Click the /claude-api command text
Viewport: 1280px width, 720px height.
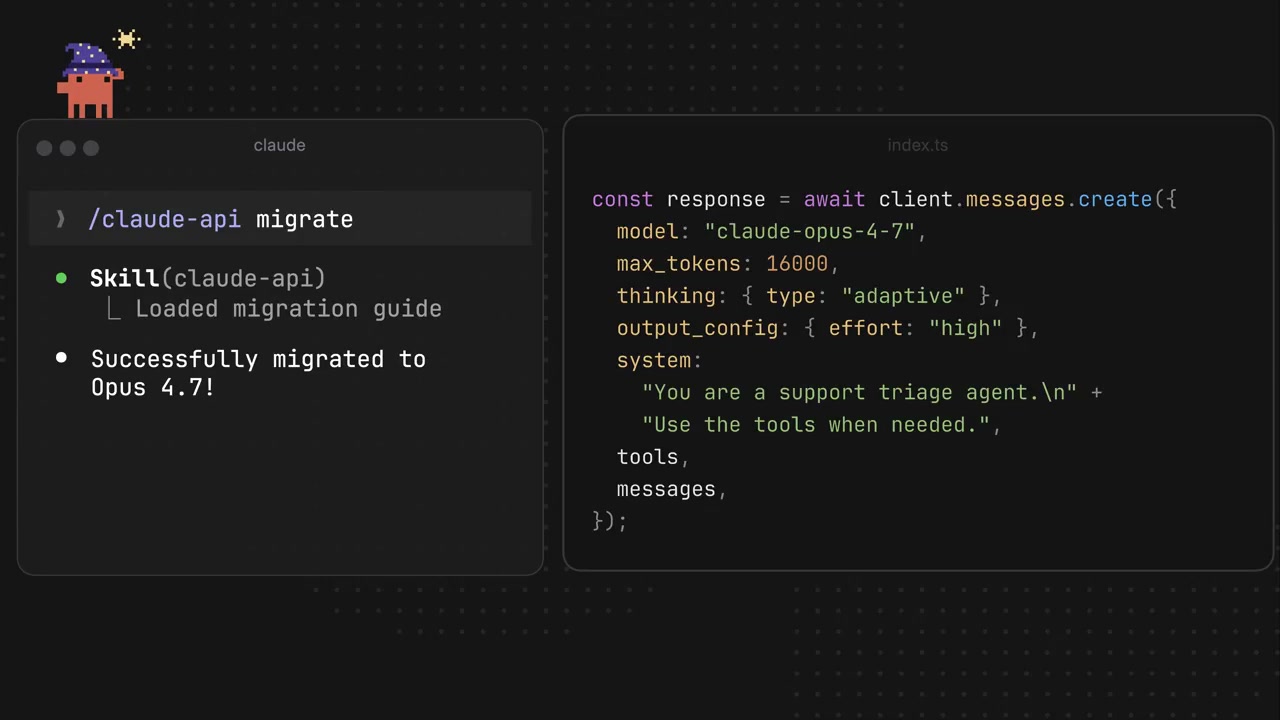[x=165, y=219]
